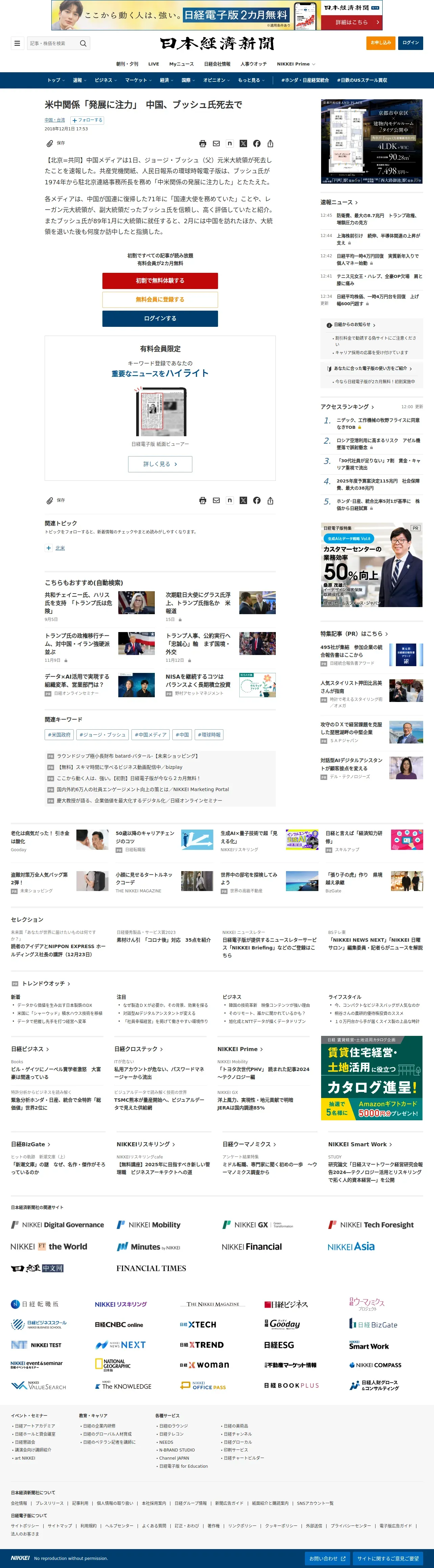This screenshot has height=1568, width=434.
Task: Open the 共和チェイニー氏 article thumbnail
Action: (137, 602)
